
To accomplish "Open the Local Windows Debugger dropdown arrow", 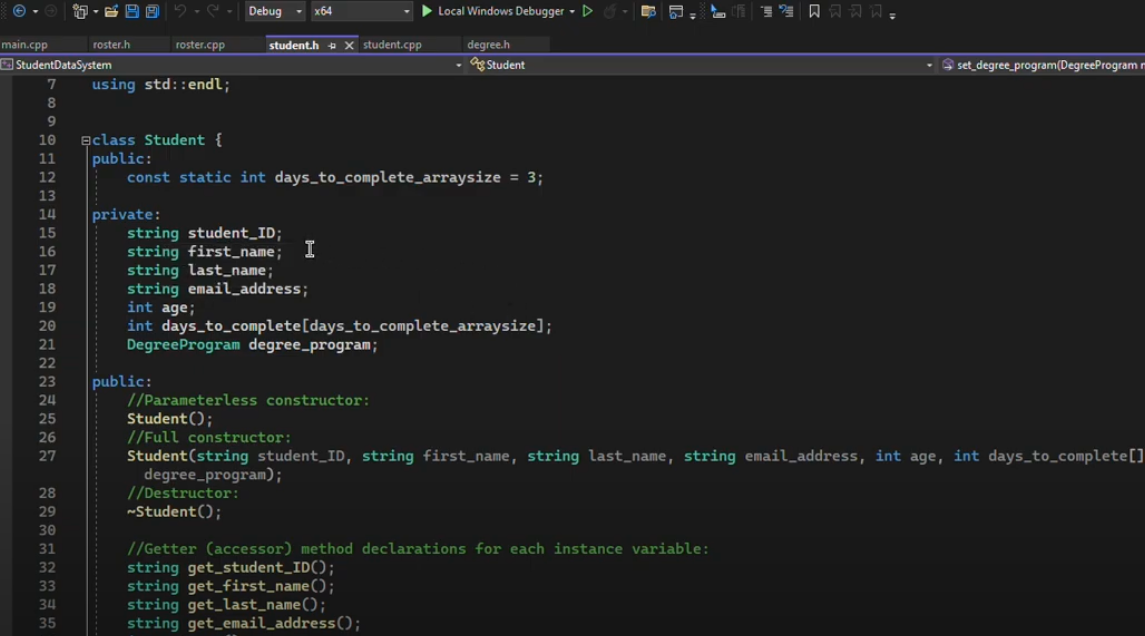I will tap(572, 12).
